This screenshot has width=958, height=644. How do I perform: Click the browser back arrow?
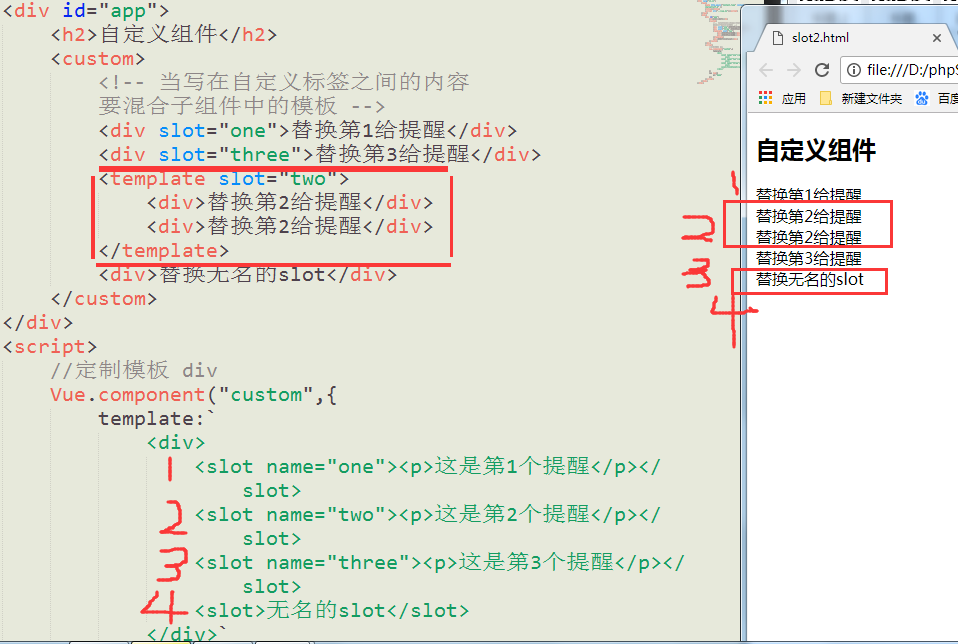766,70
